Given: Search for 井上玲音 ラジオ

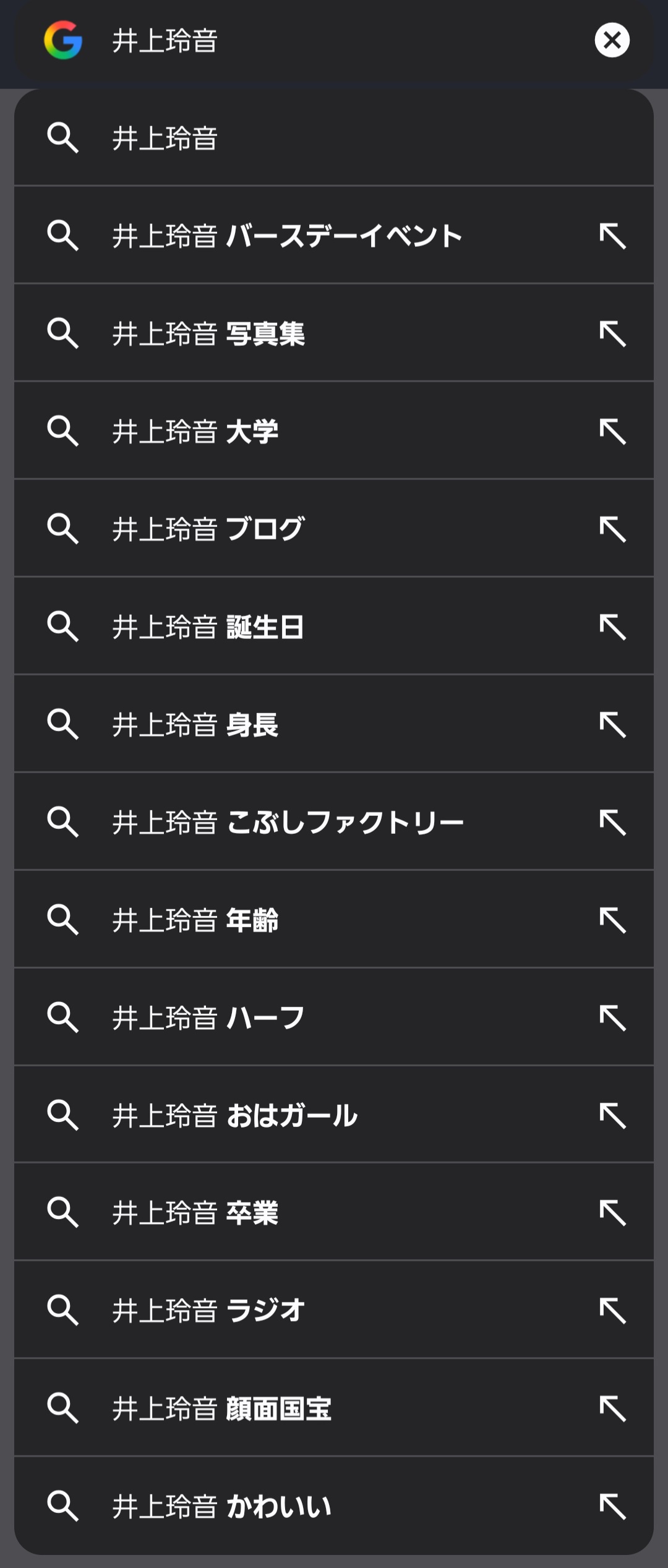Looking at the screenshot, I should pos(334,1309).
